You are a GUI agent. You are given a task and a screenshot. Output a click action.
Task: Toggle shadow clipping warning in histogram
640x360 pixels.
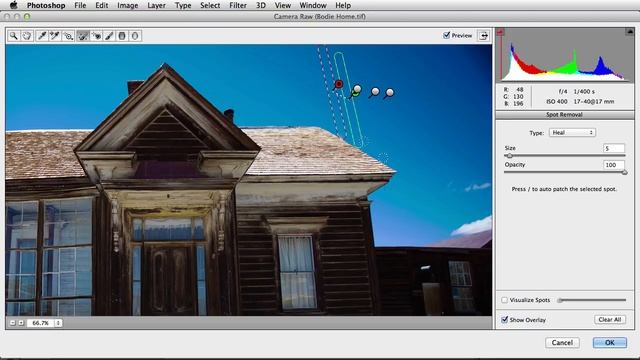(500, 32)
